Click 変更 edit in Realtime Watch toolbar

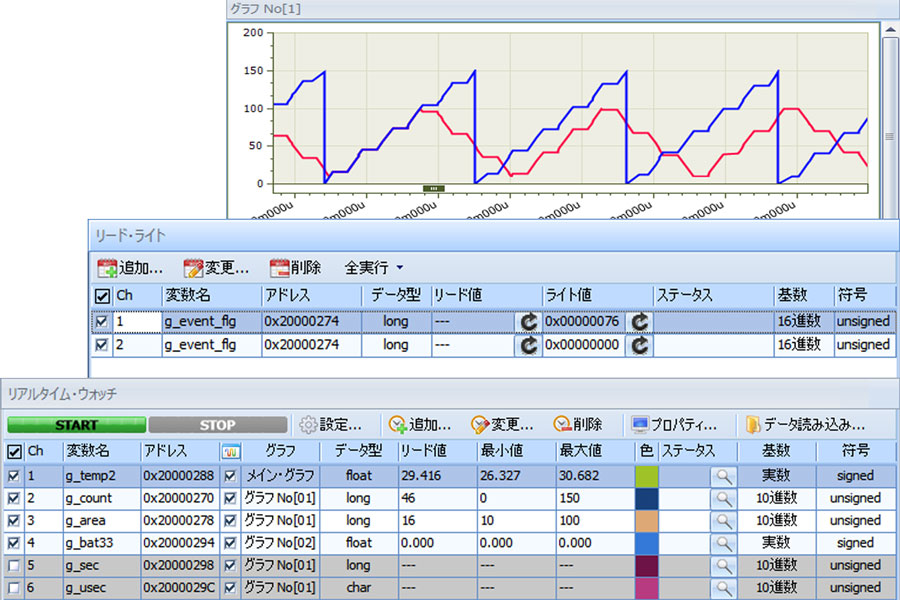point(502,425)
